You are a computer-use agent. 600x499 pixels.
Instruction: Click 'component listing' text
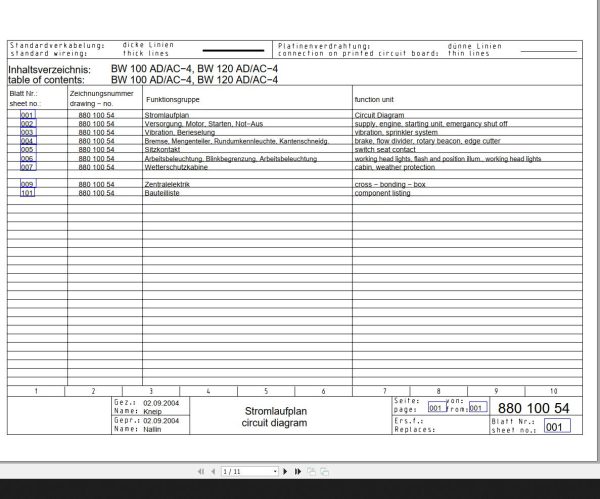[382, 193]
